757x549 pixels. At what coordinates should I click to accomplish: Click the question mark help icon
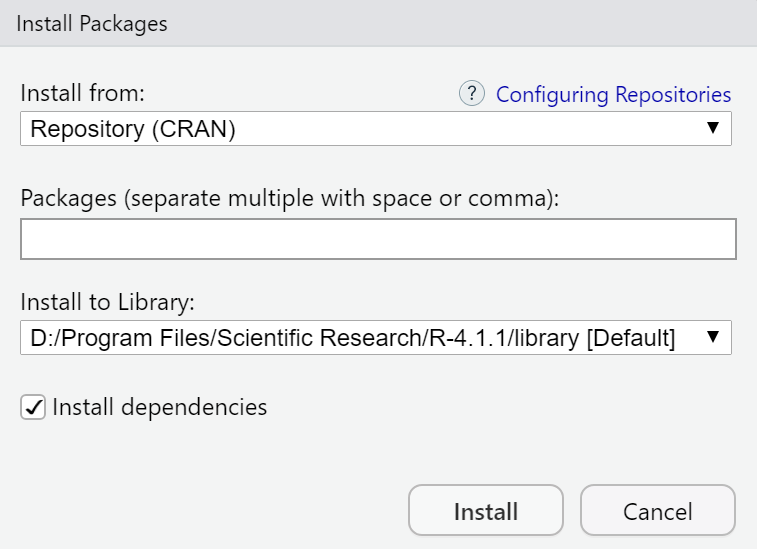click(471, 94)
